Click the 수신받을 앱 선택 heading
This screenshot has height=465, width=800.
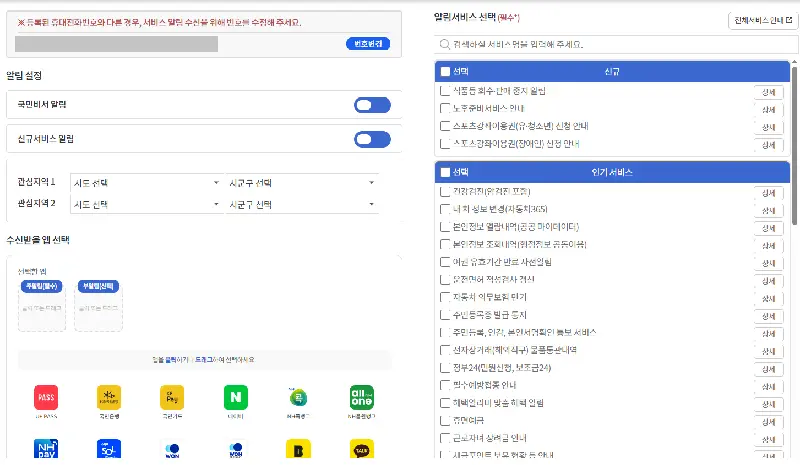click(x=38, y=240)
